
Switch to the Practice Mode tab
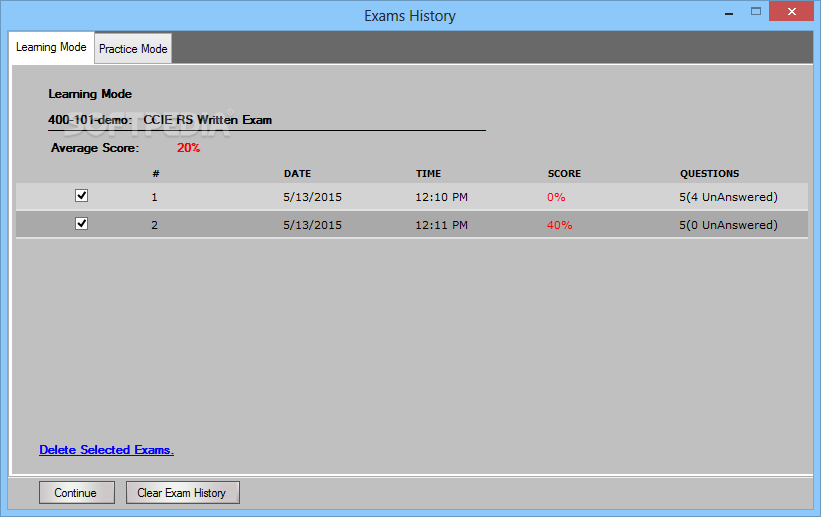133,49
